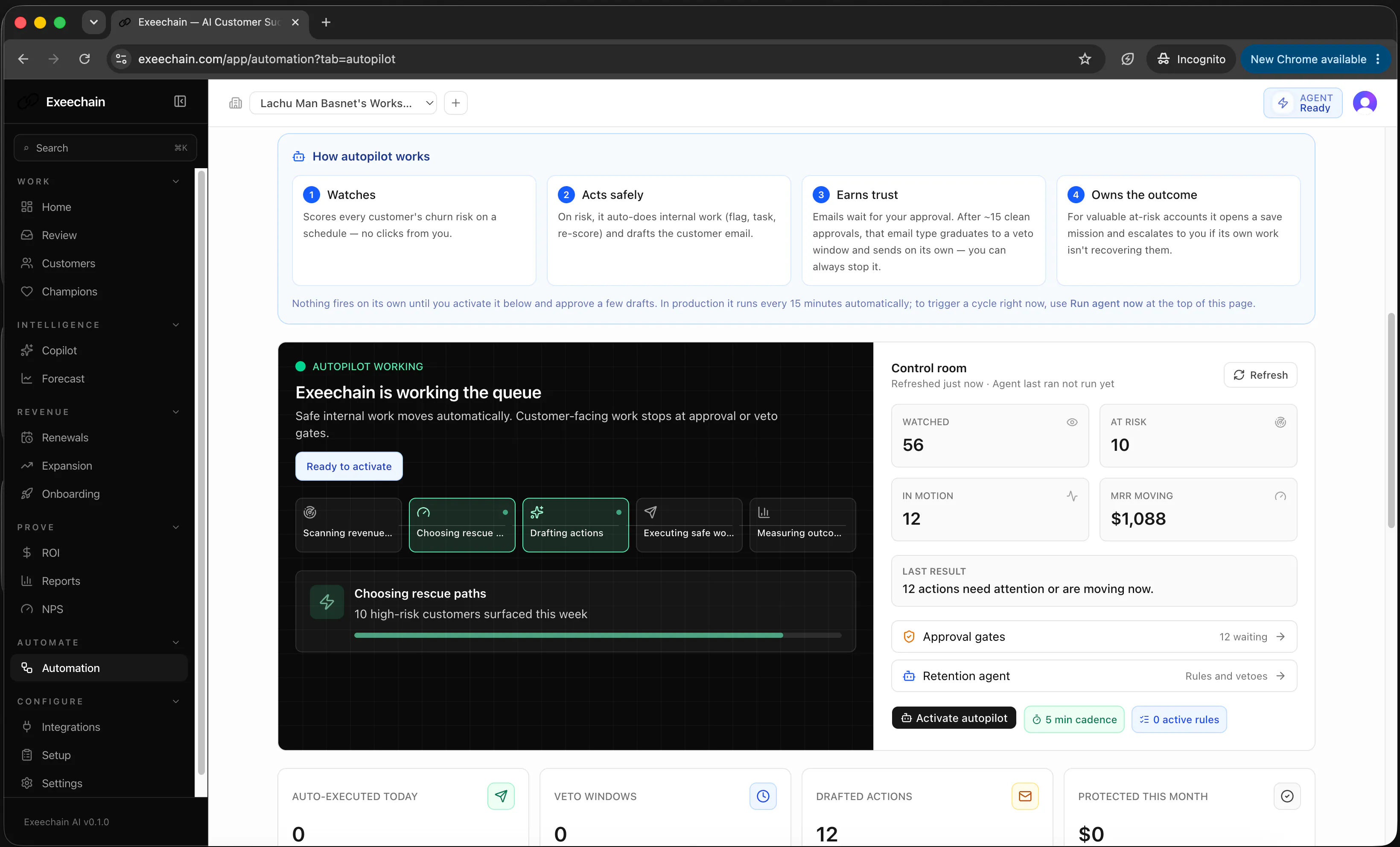Viewport: 1400px width, 847px height.
Task: Select the Drafting actions stage card
Action: (x=575, y=525)
